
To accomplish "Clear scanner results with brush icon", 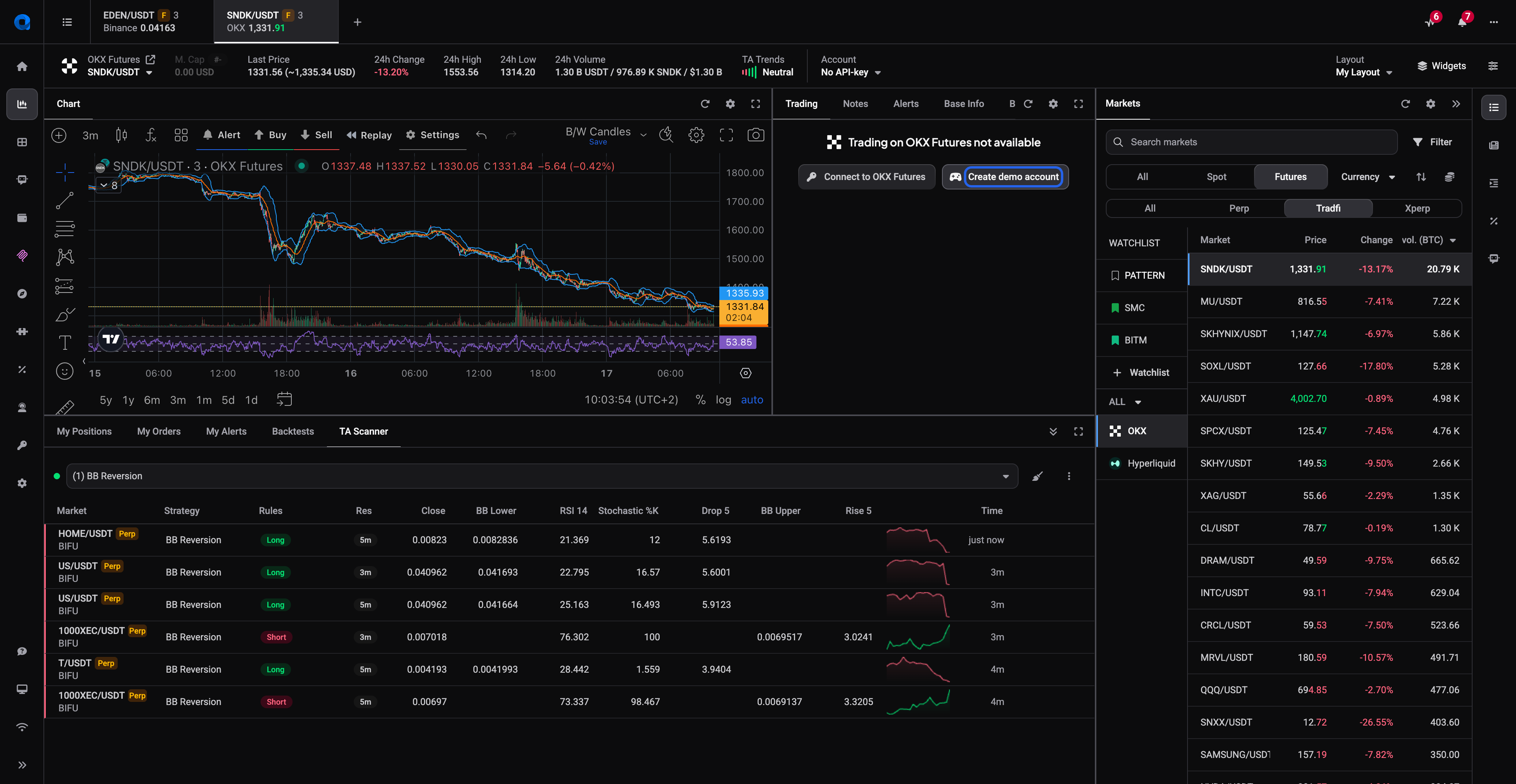I will pyautogui.click(x=1038, y=476).
